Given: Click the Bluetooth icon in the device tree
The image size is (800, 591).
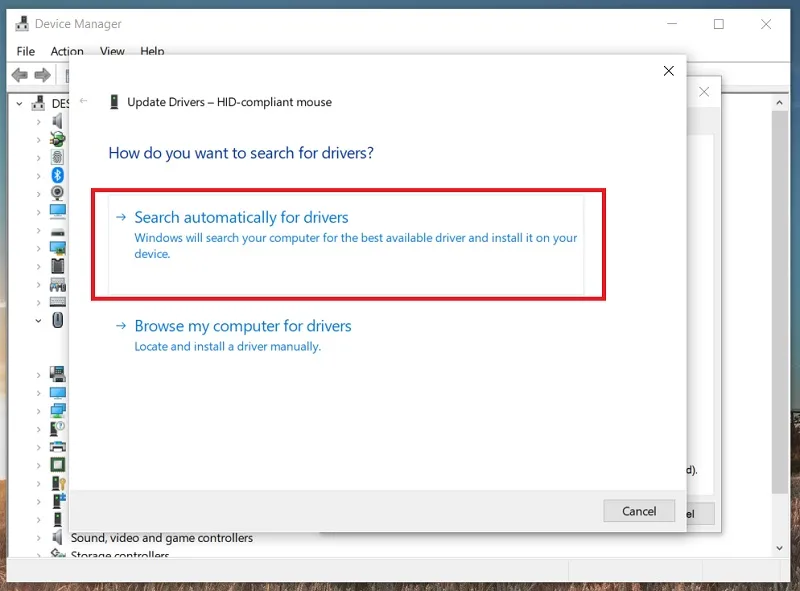Looking at the screenshot, I should pos(57,175).
